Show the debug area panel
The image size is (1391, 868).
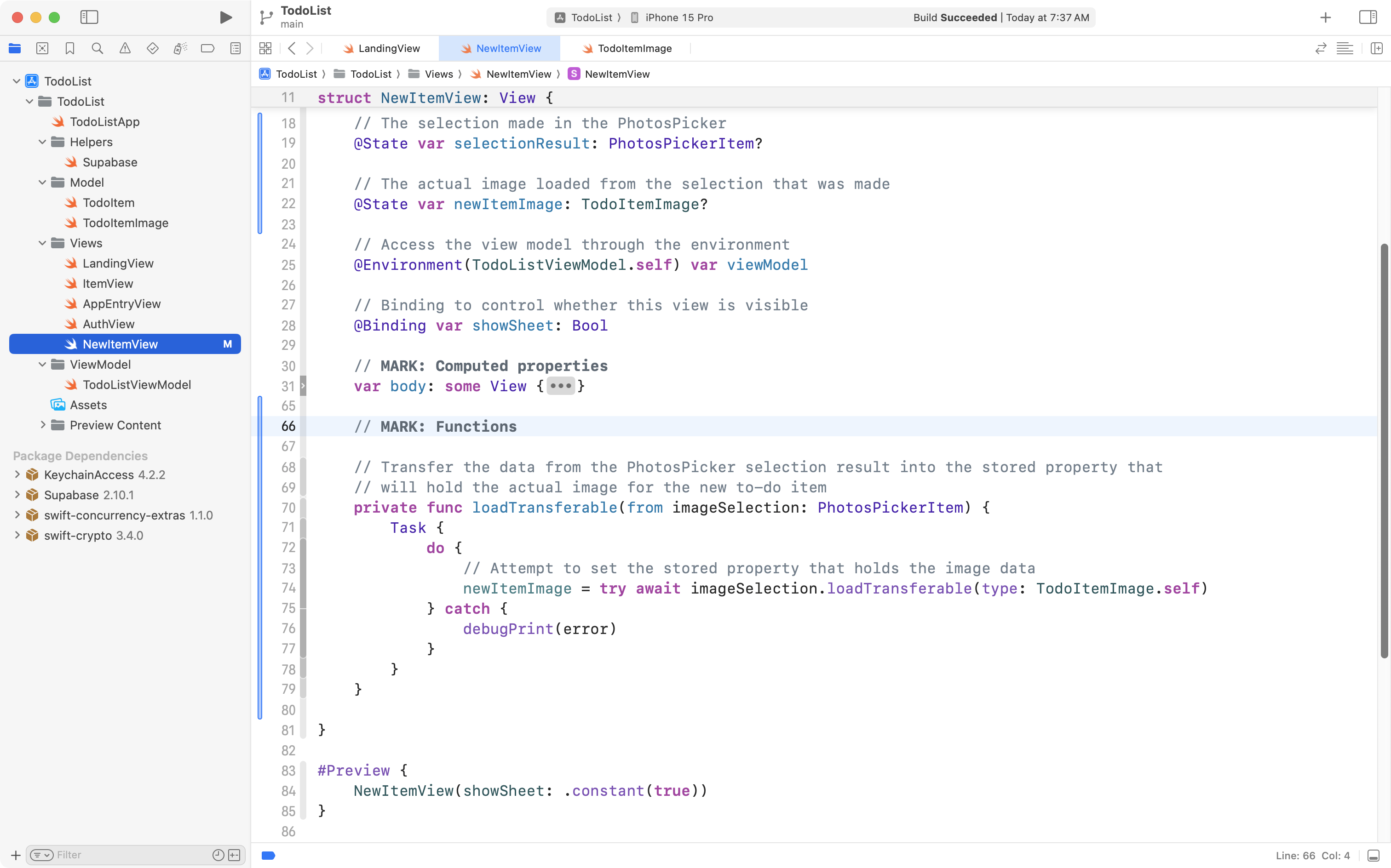[1374, 855]
